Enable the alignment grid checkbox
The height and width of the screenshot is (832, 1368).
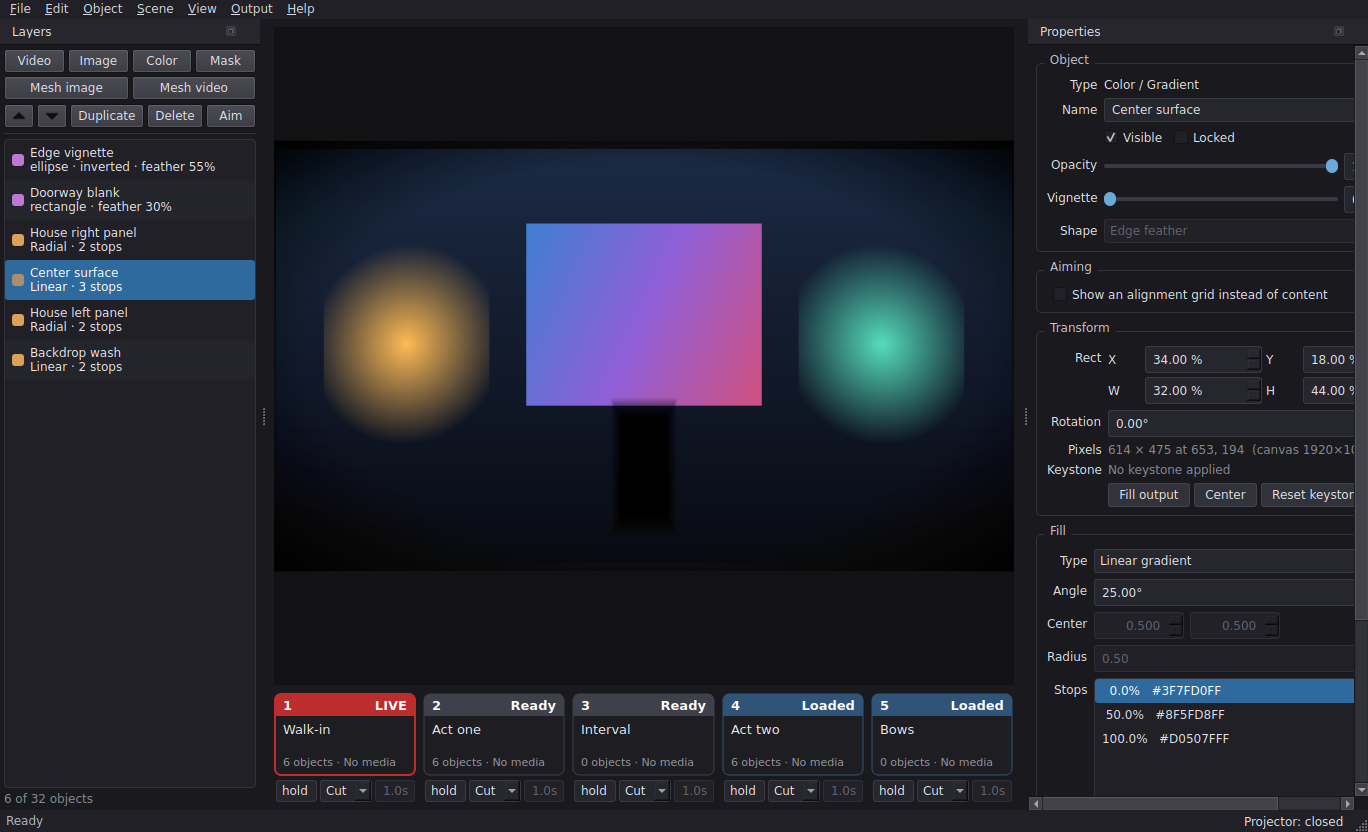tap(1060, 294)
